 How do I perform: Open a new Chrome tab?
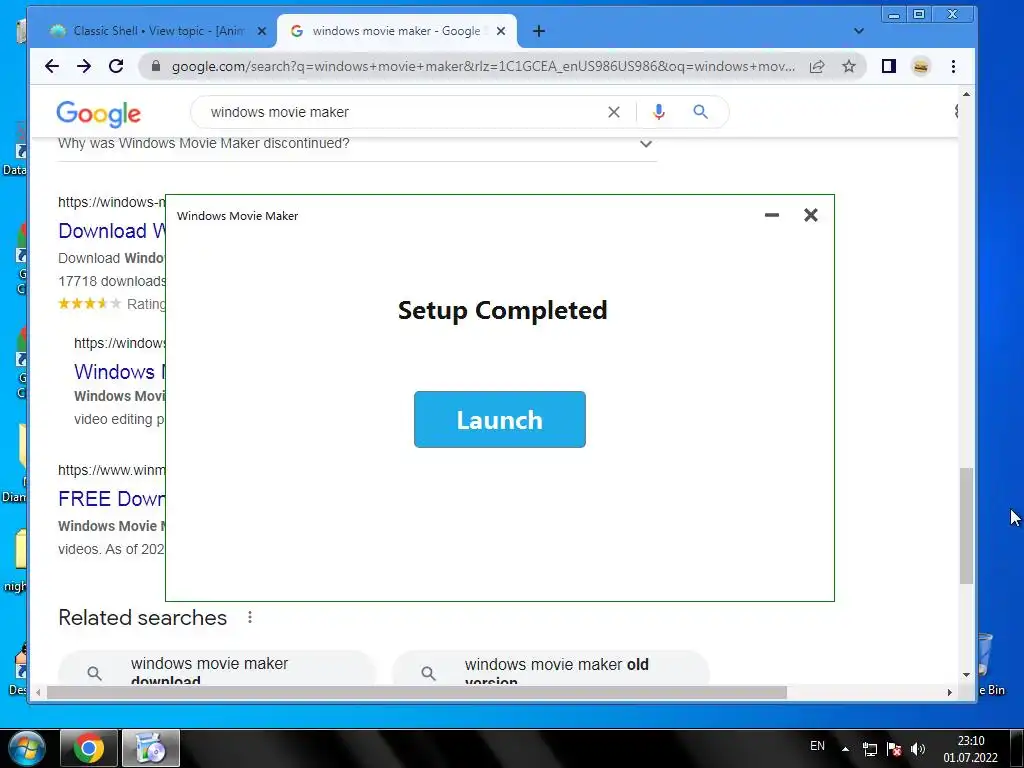[539, 31]
